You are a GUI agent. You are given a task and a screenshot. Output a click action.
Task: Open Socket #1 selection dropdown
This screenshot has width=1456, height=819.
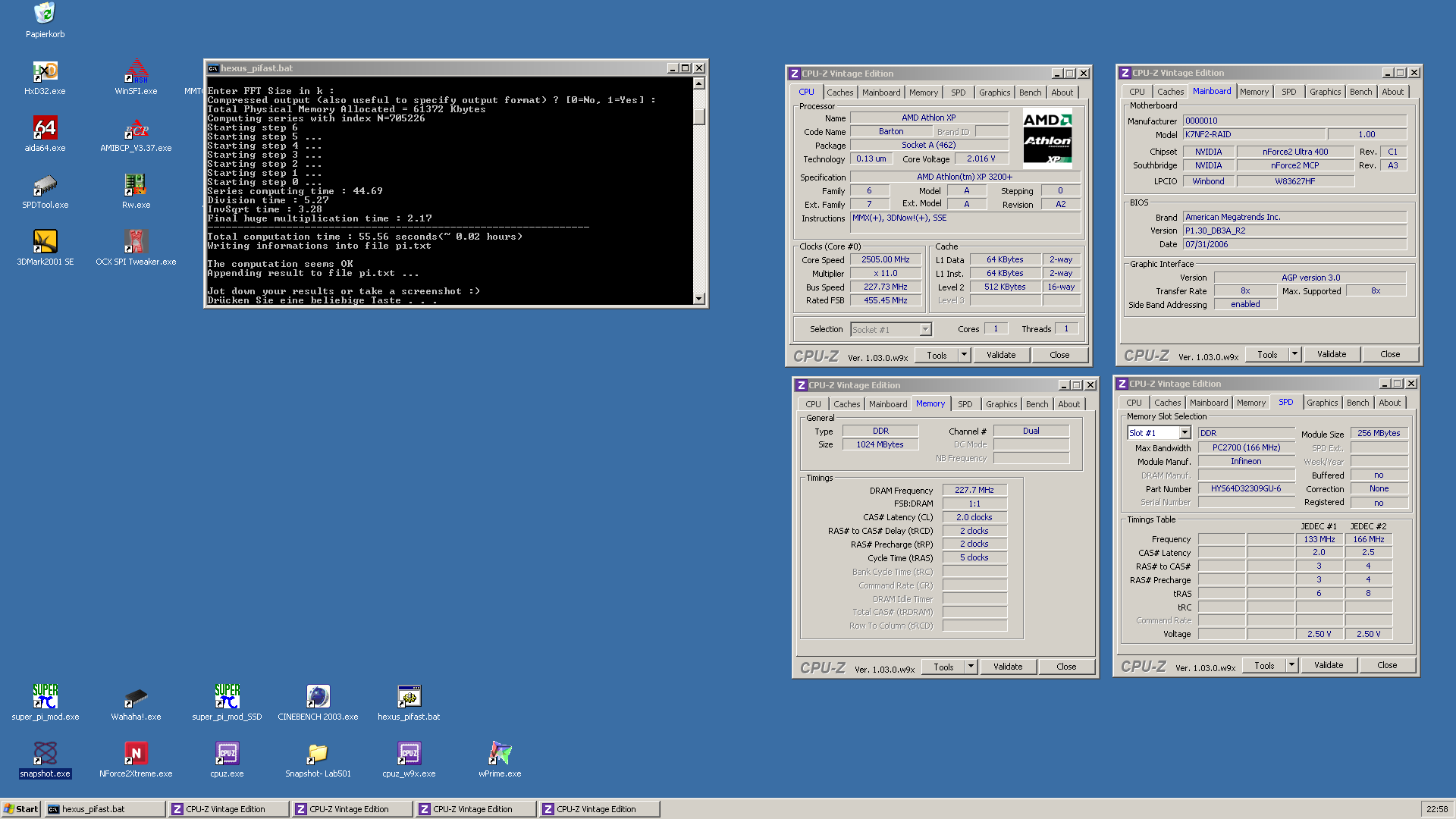tap(925, 330)
